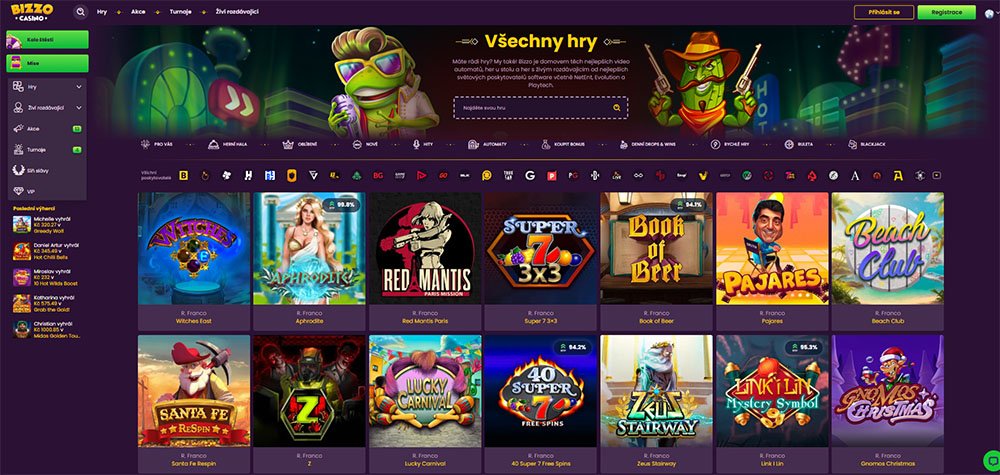Select the Herní hala category
Screen dimensions: 1000x475
click(x=228, y=145)
